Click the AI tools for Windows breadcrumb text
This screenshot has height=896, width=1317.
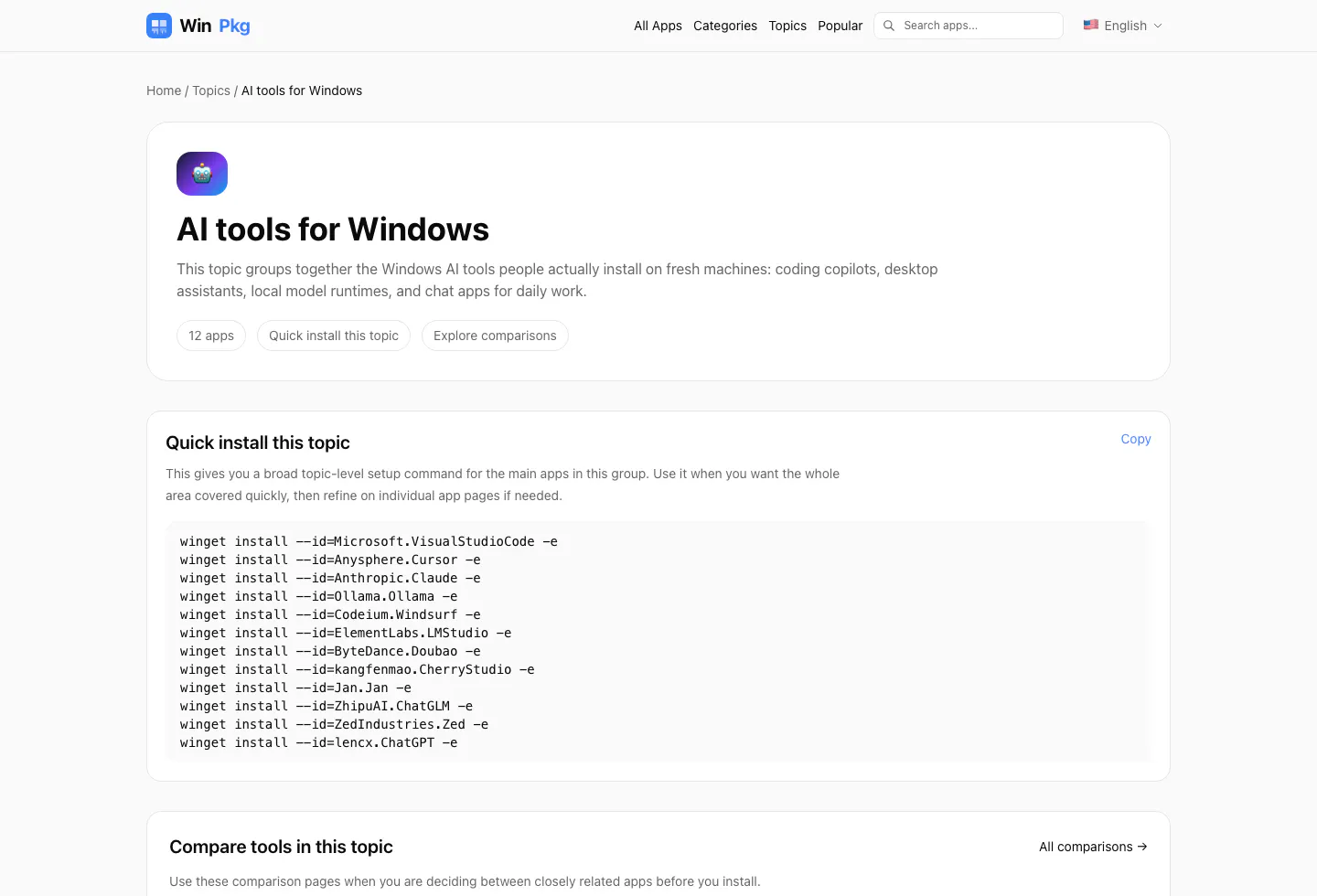(302, 91)
